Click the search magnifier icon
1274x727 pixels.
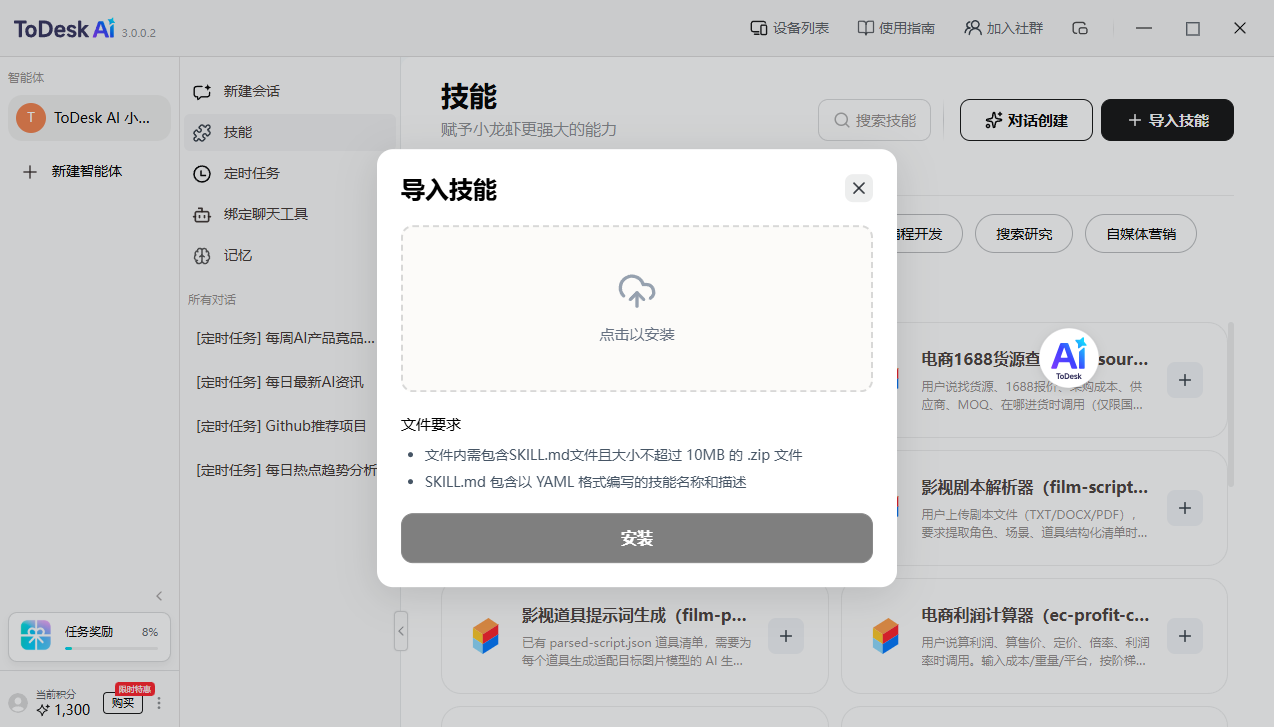(x=840, y=120)
